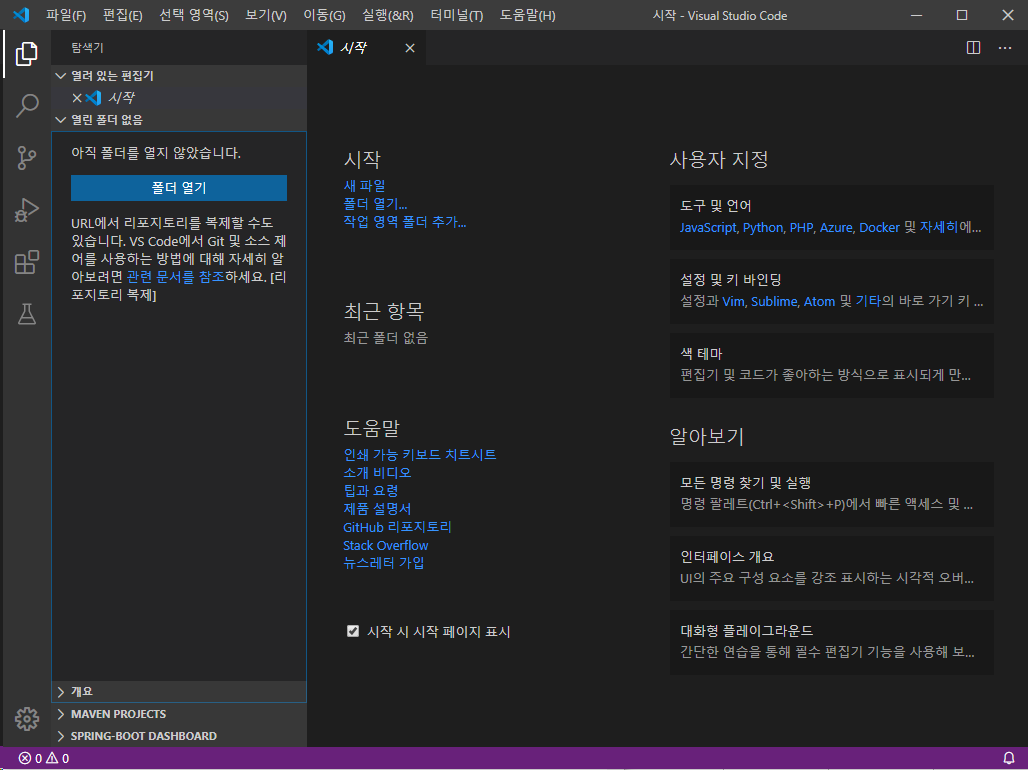Click the split editor icon
Viewport: 1028px width, 770px height.
(974, 48)
